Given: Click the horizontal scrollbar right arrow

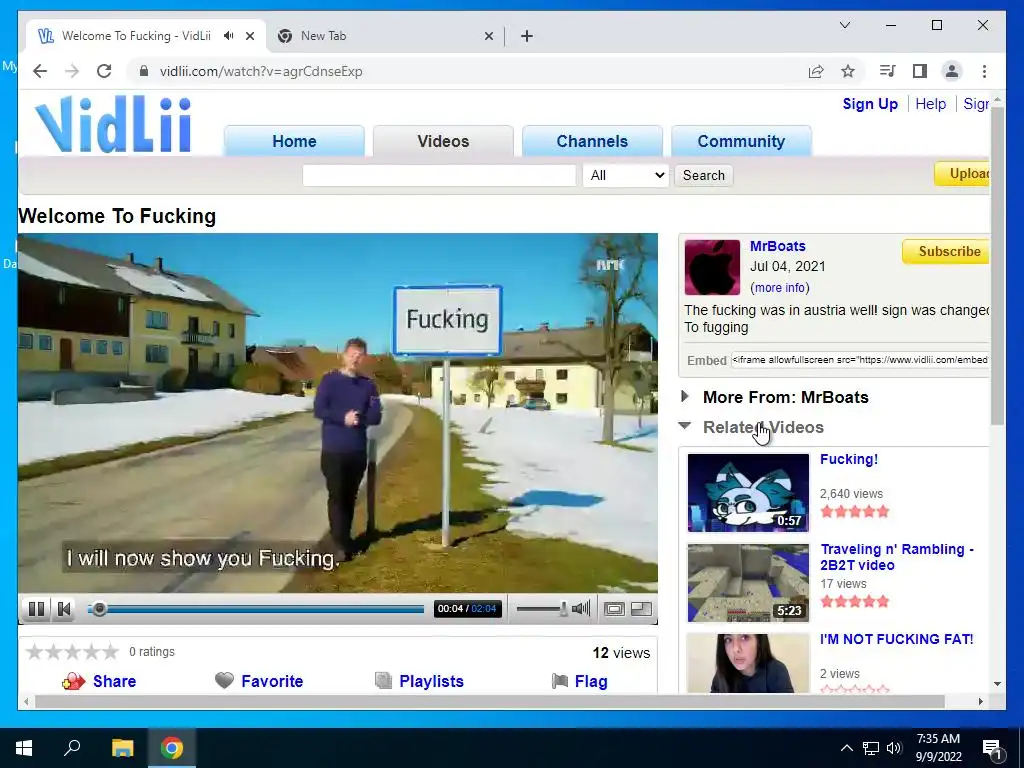Looking at the screenshot, I should (980, 701).
